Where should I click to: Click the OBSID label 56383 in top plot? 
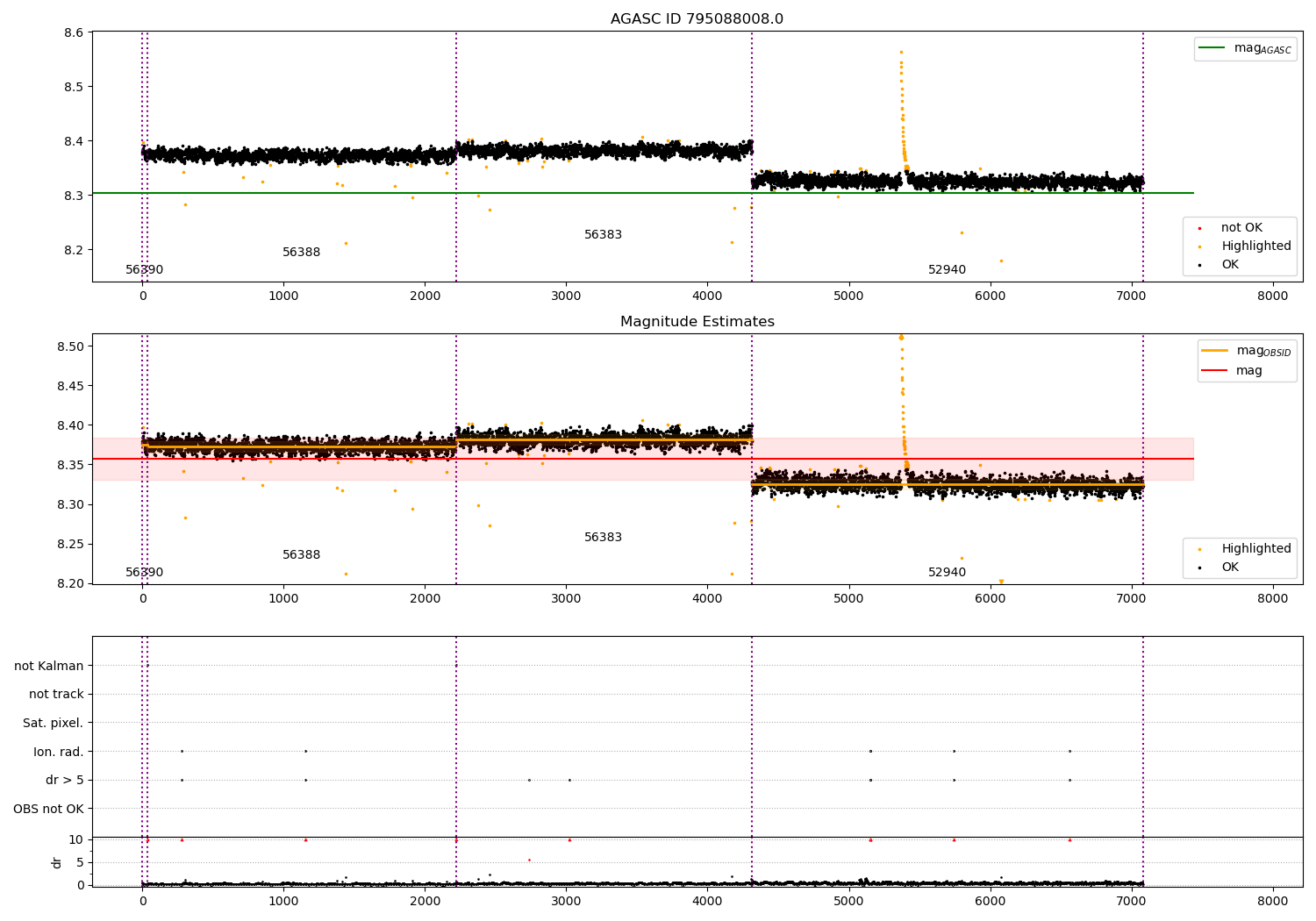[x=603, y=234]
